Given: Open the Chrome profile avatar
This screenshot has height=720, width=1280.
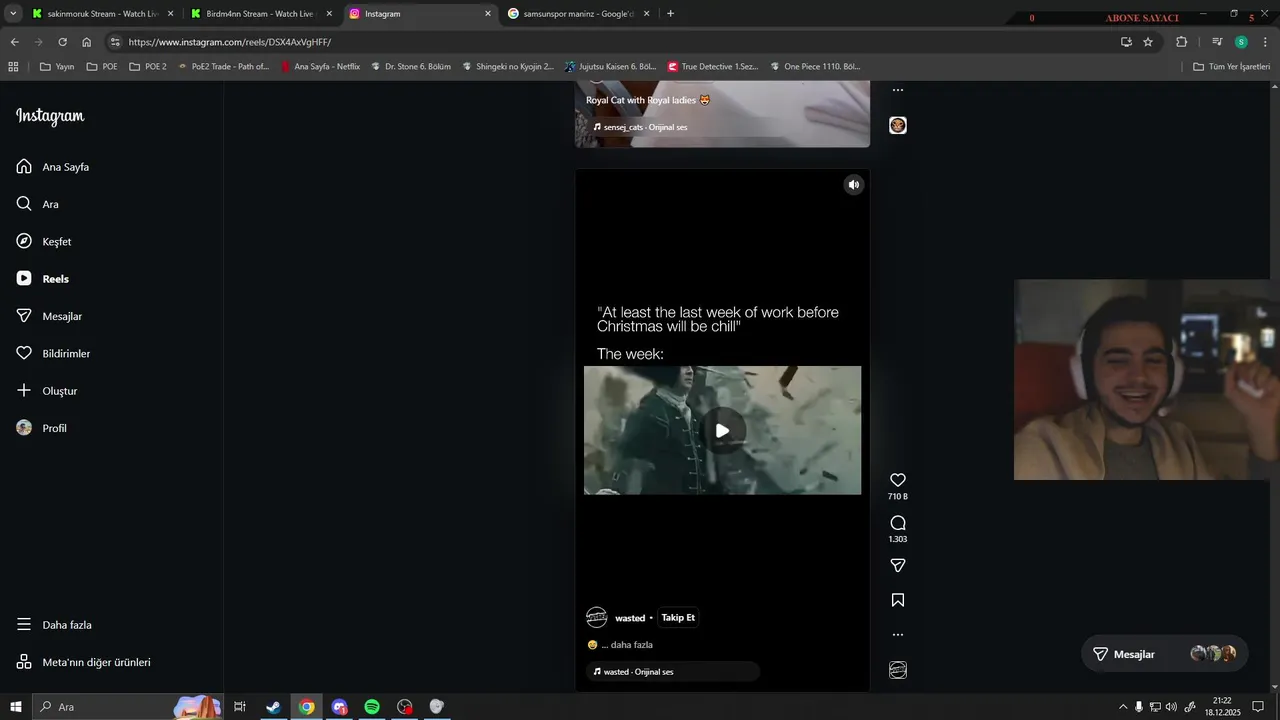Looking at the screenshot, I should pos(1241,42).
